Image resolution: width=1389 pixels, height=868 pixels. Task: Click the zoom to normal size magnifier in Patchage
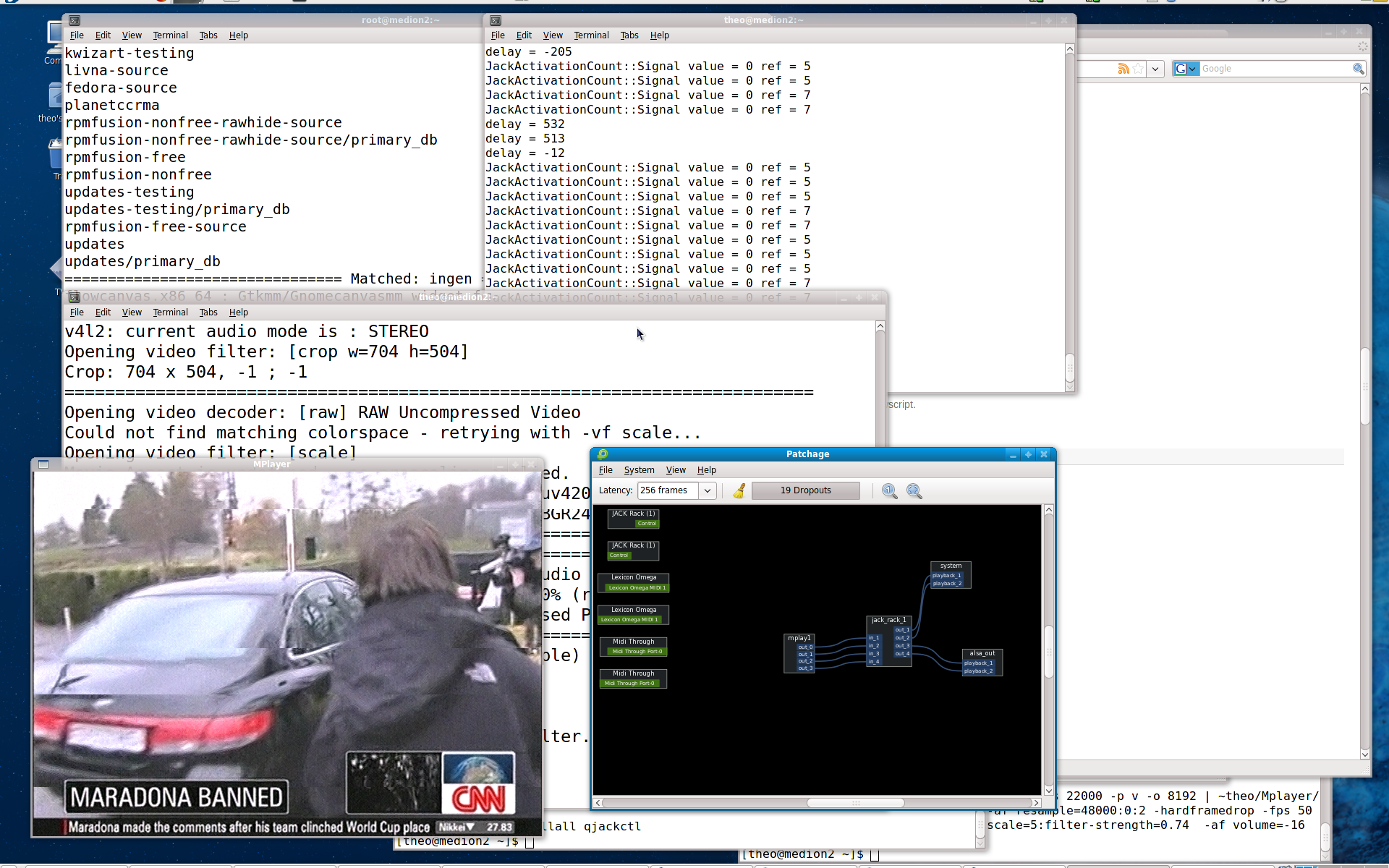889,491
